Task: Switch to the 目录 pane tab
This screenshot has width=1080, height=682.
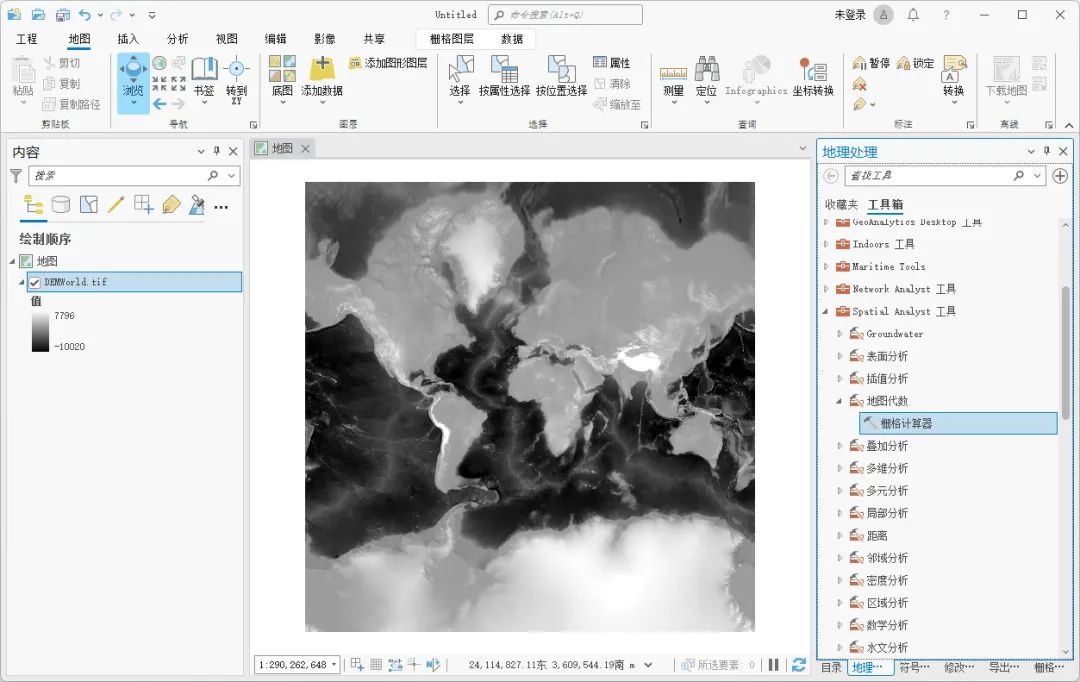Action: 831,667
